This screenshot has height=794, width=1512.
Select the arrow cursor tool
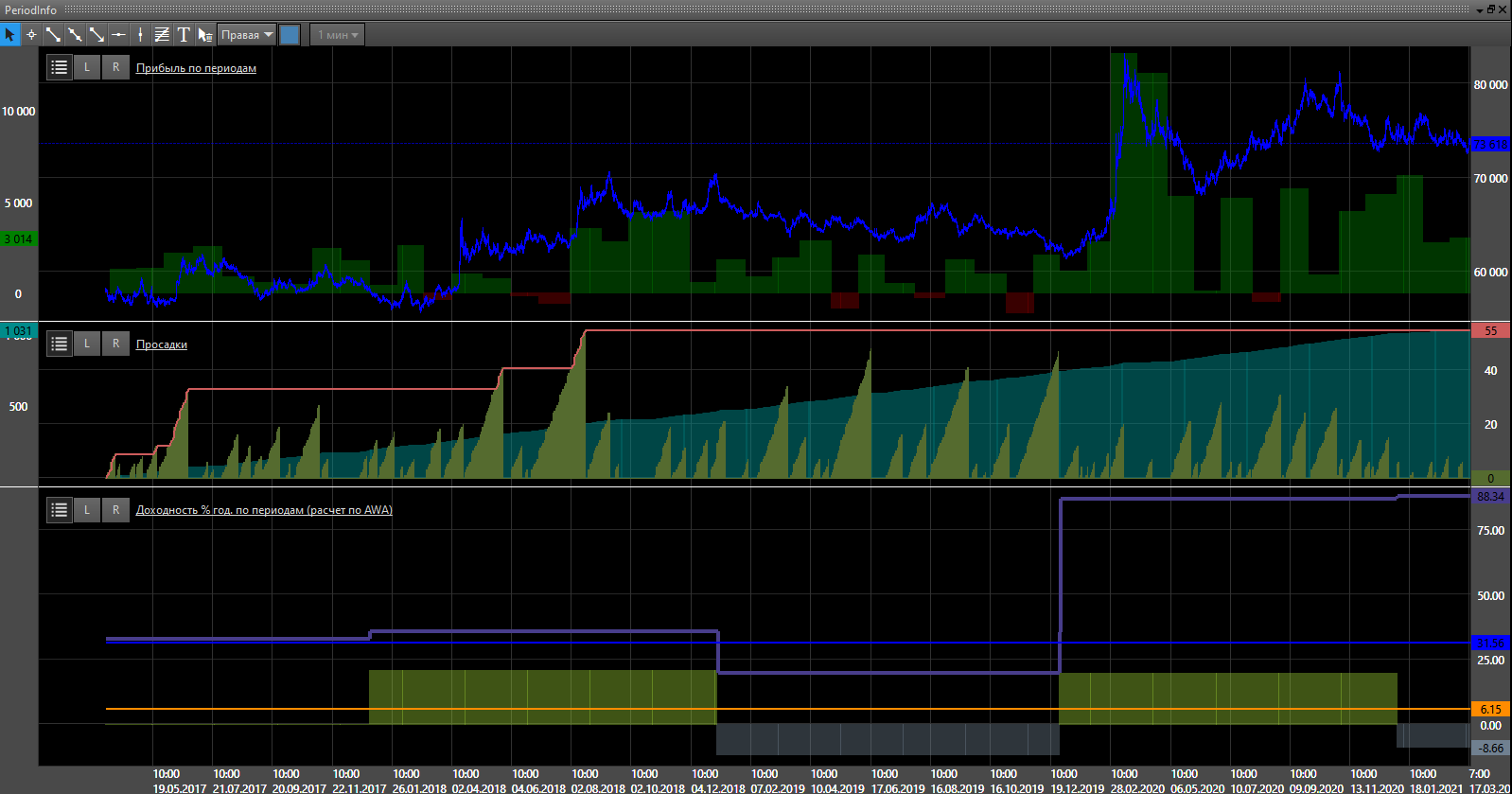click(x=10, y=35)
